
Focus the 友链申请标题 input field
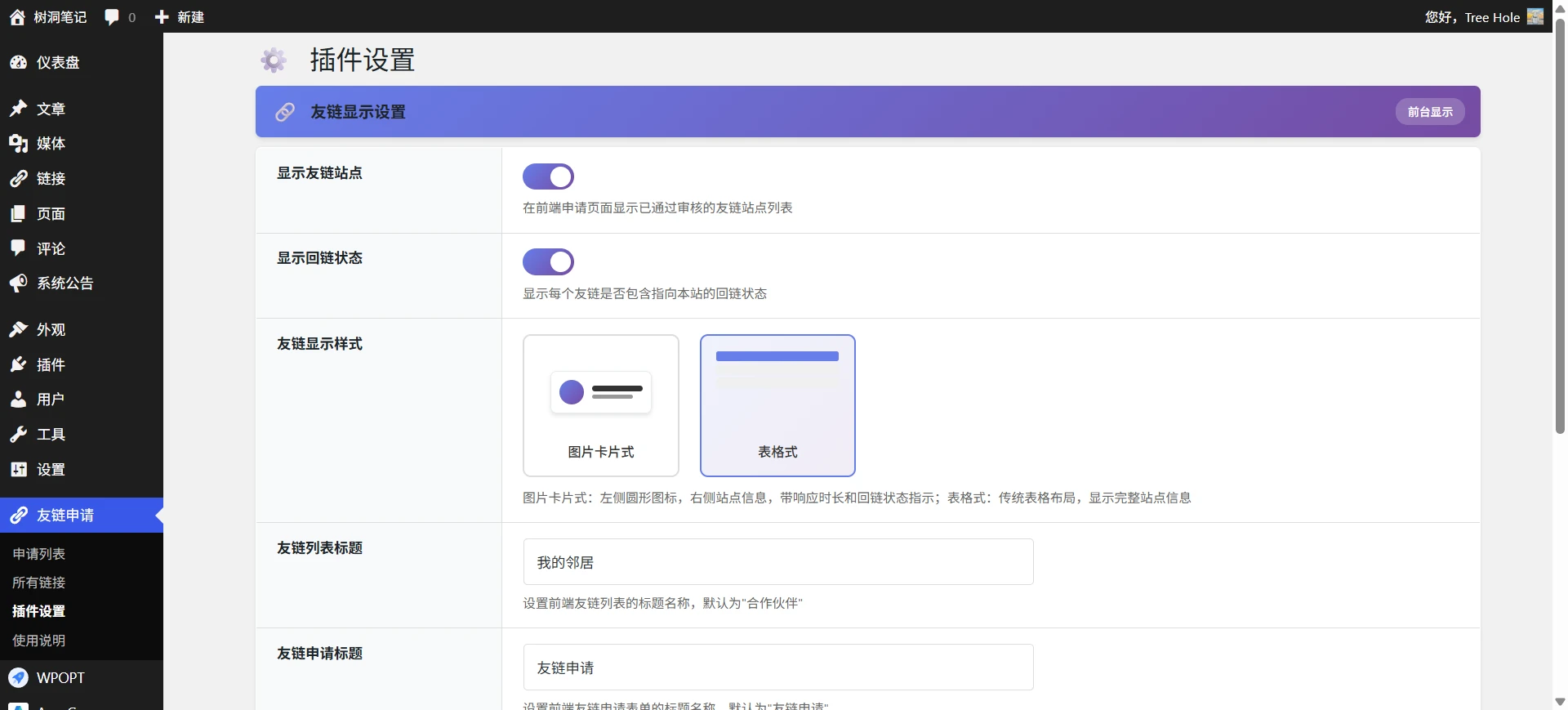(x=777, y=668)
